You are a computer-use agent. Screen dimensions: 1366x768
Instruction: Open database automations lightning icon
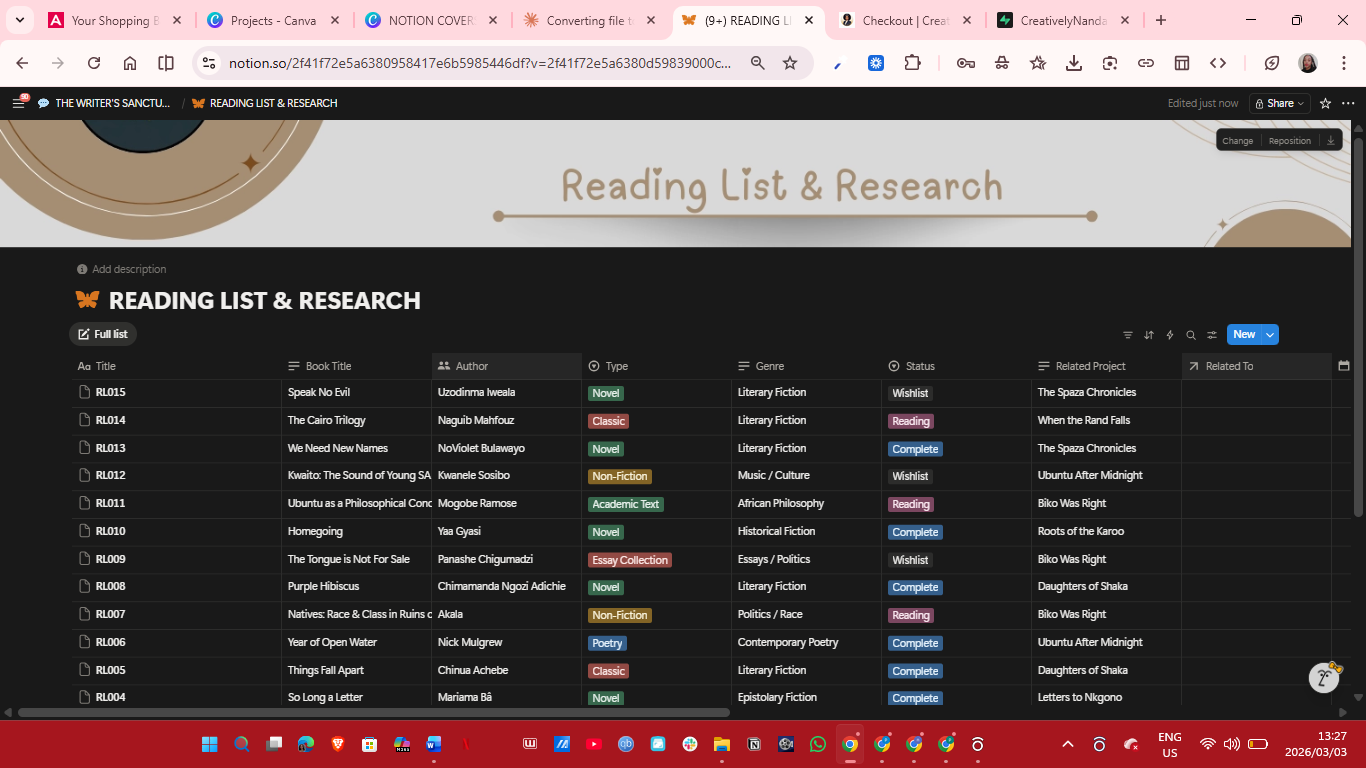click(1169, 334)
